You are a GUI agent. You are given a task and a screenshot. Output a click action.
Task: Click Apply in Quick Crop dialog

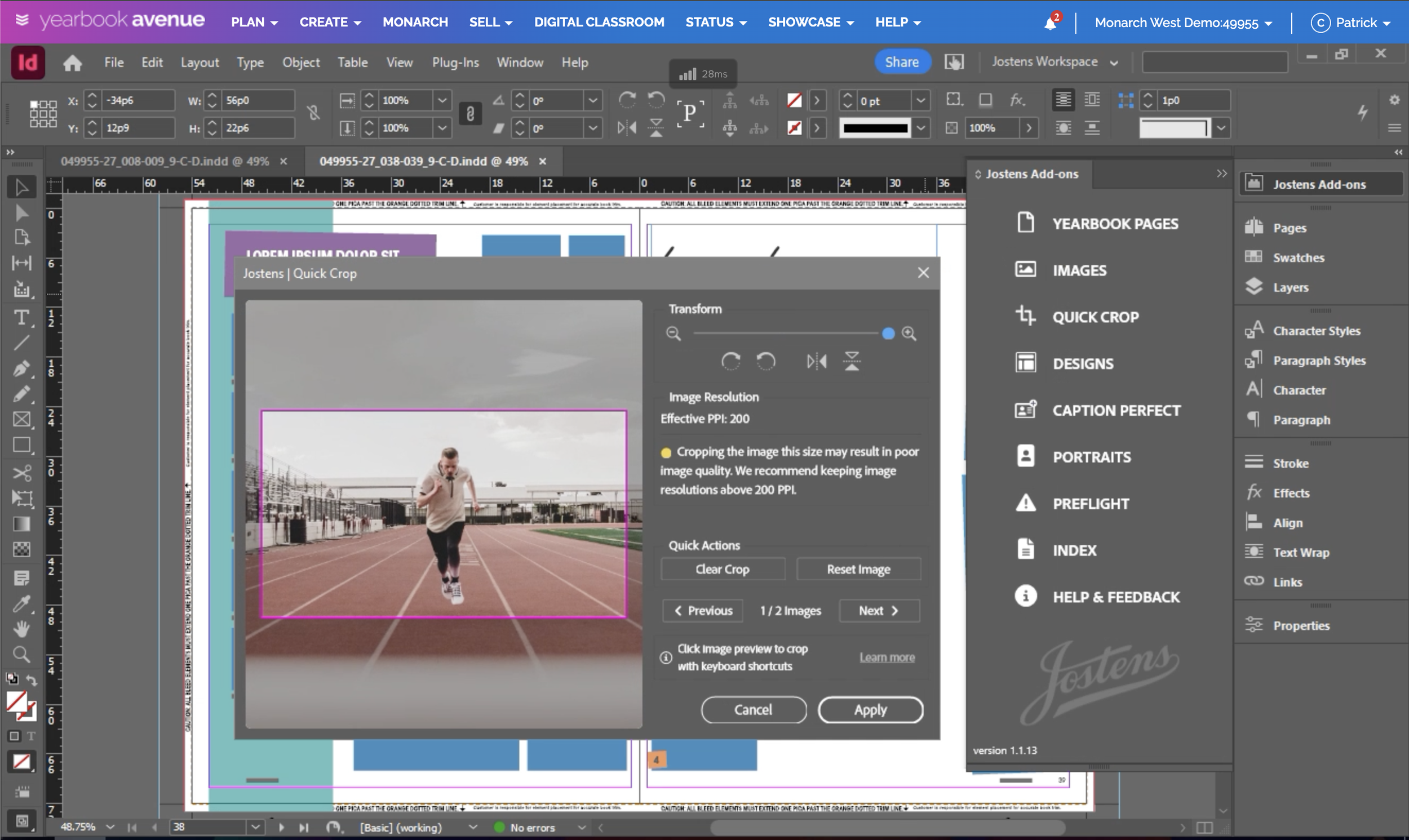pos(870,710)
